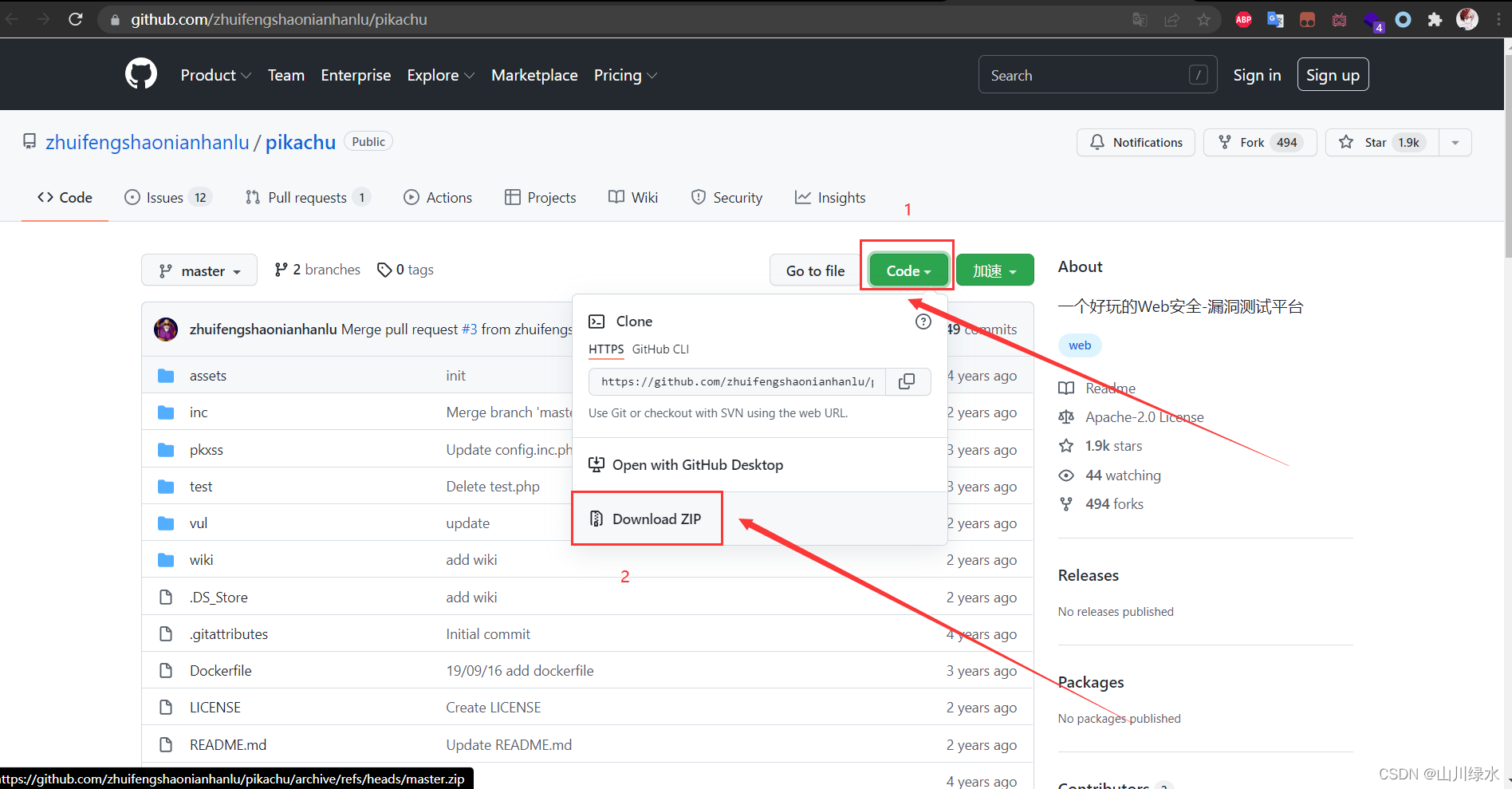Screen dimensions: 1512x789
Task: Click the Clone help question mark icon
Action: coord(923,322)
